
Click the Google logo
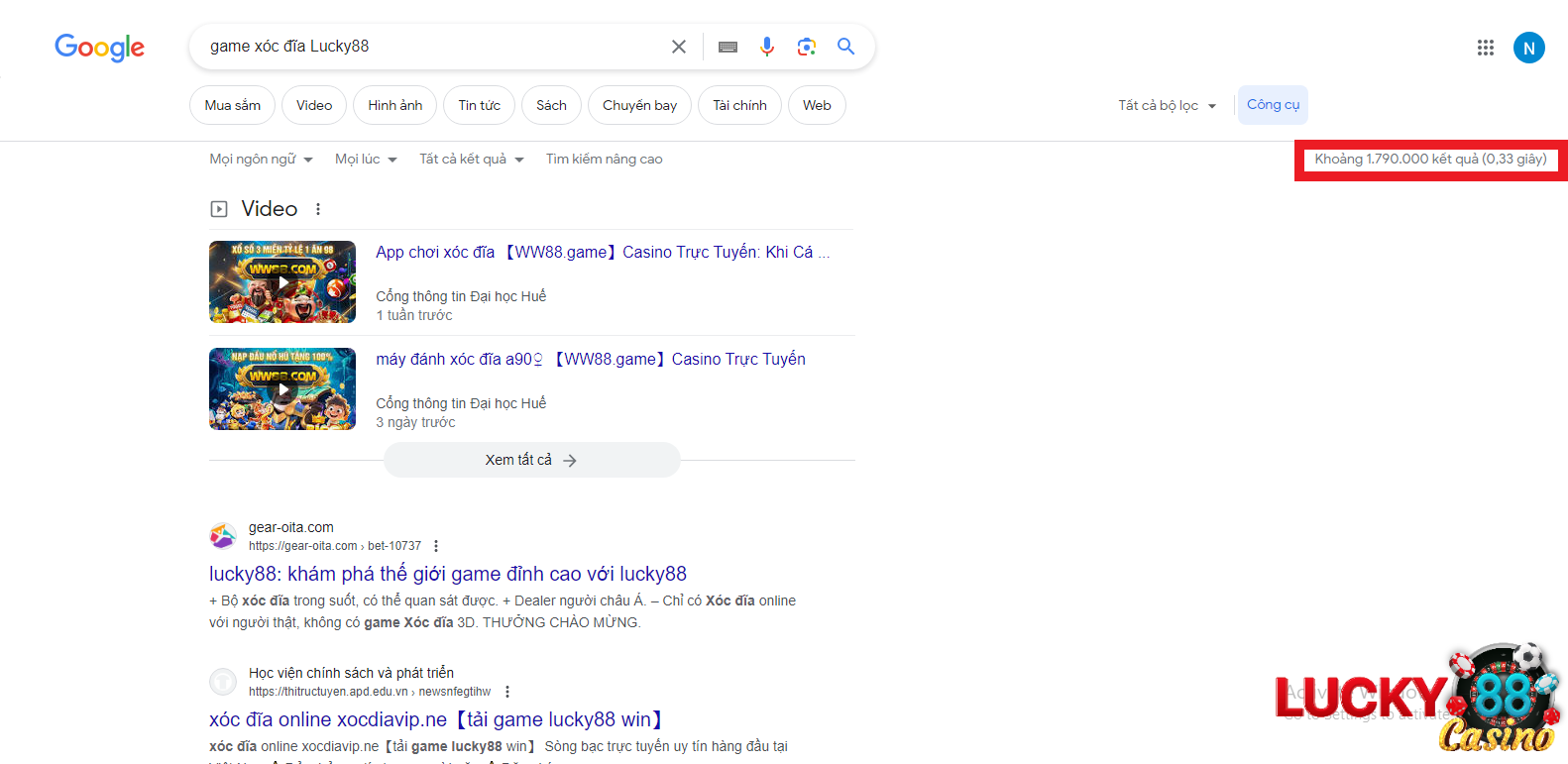pyautogui.click(x=99, y=47)
